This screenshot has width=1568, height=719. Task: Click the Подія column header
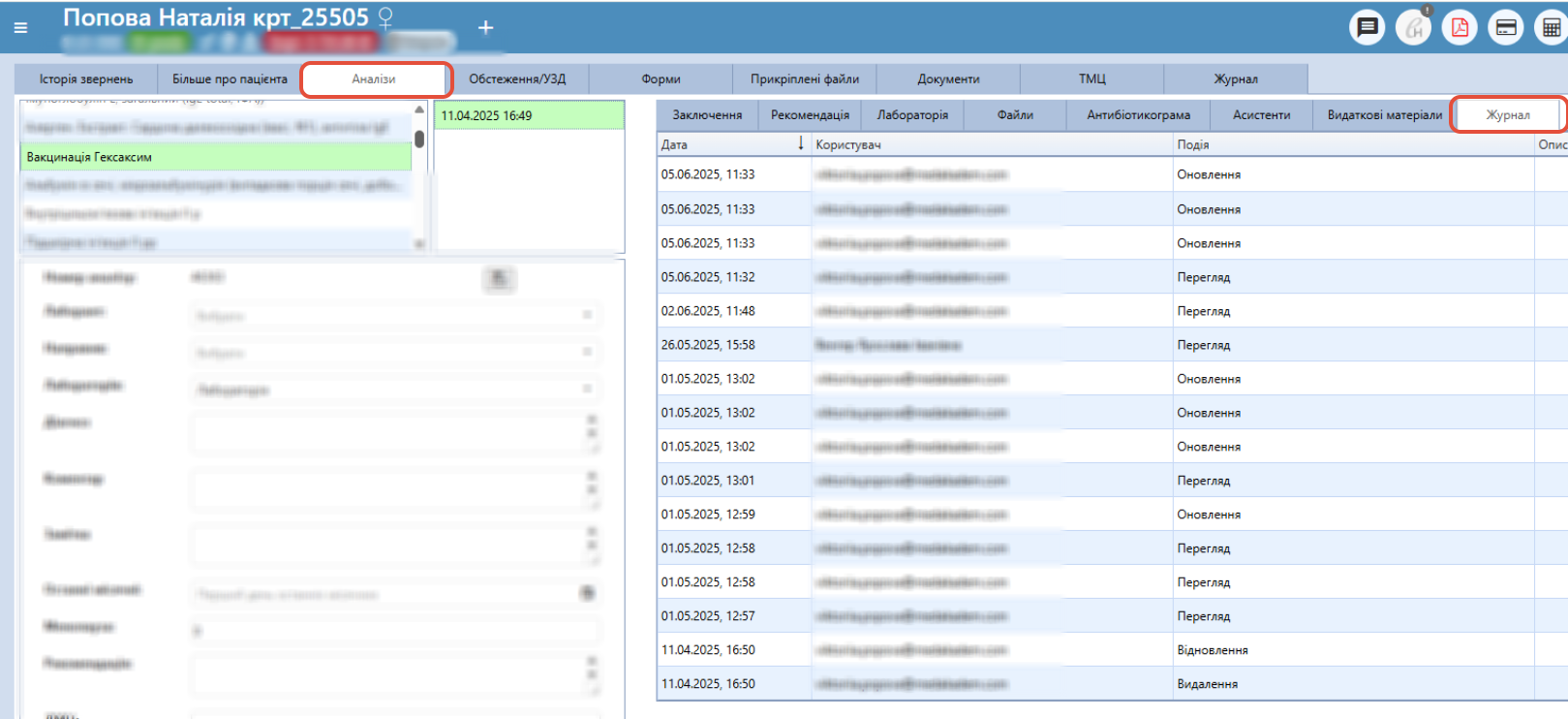(1353, 144)
